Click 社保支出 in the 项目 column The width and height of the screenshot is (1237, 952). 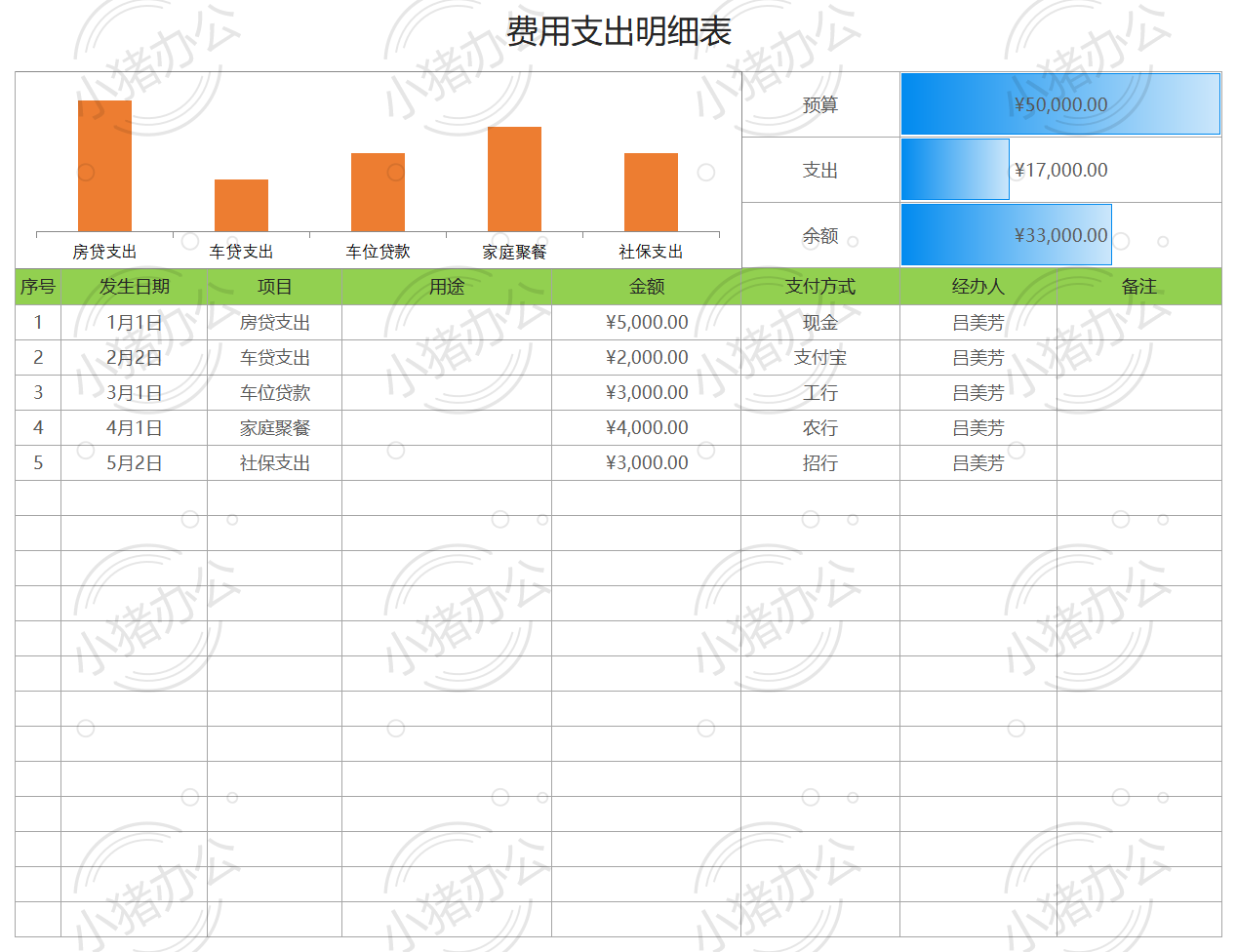[x=274, y=463]
